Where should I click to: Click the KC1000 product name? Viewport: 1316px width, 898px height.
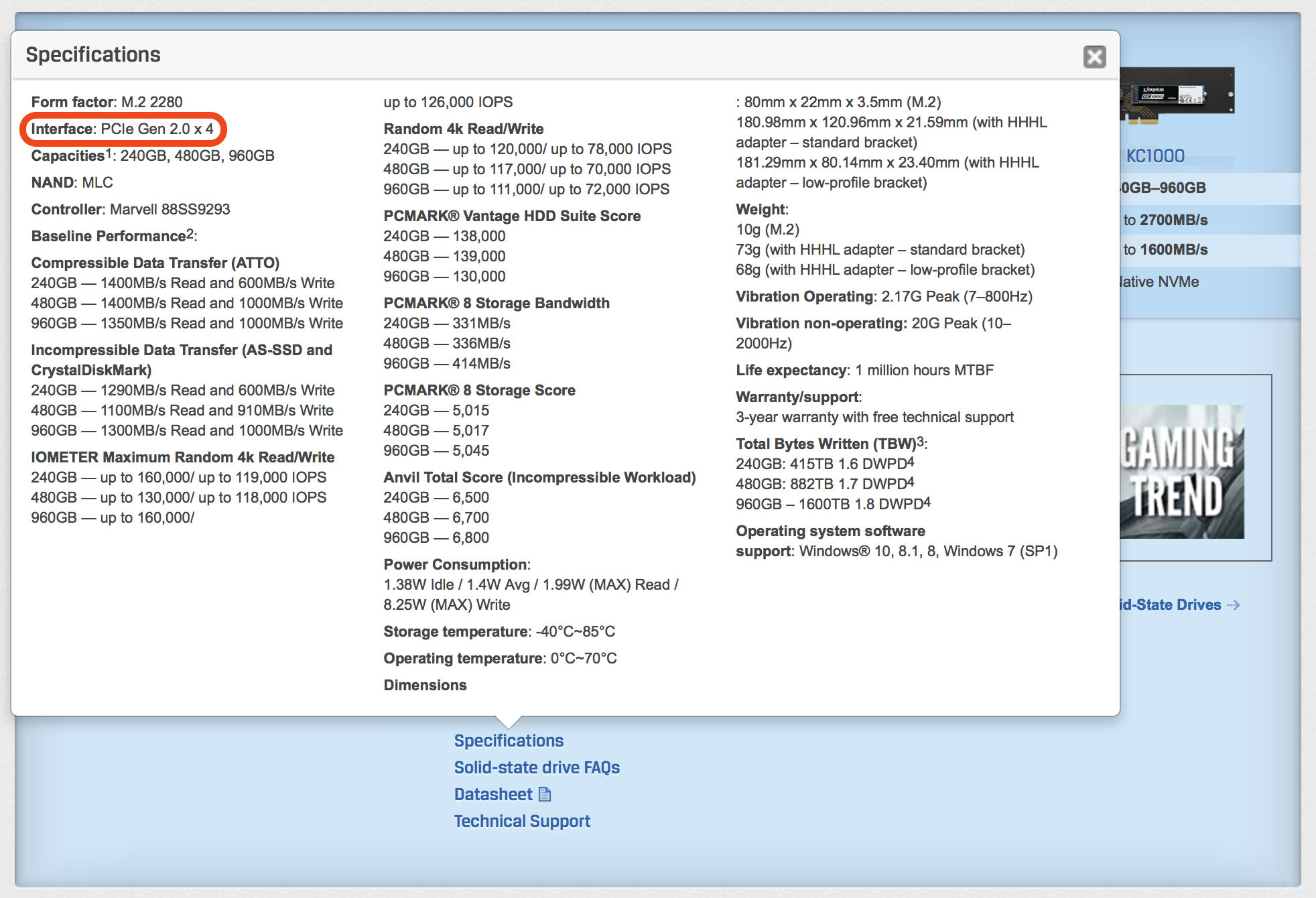1155,156
